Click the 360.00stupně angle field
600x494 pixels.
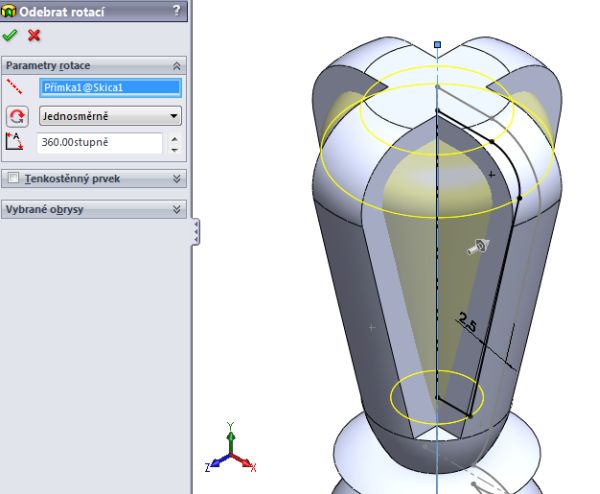[x=98, y=143]
